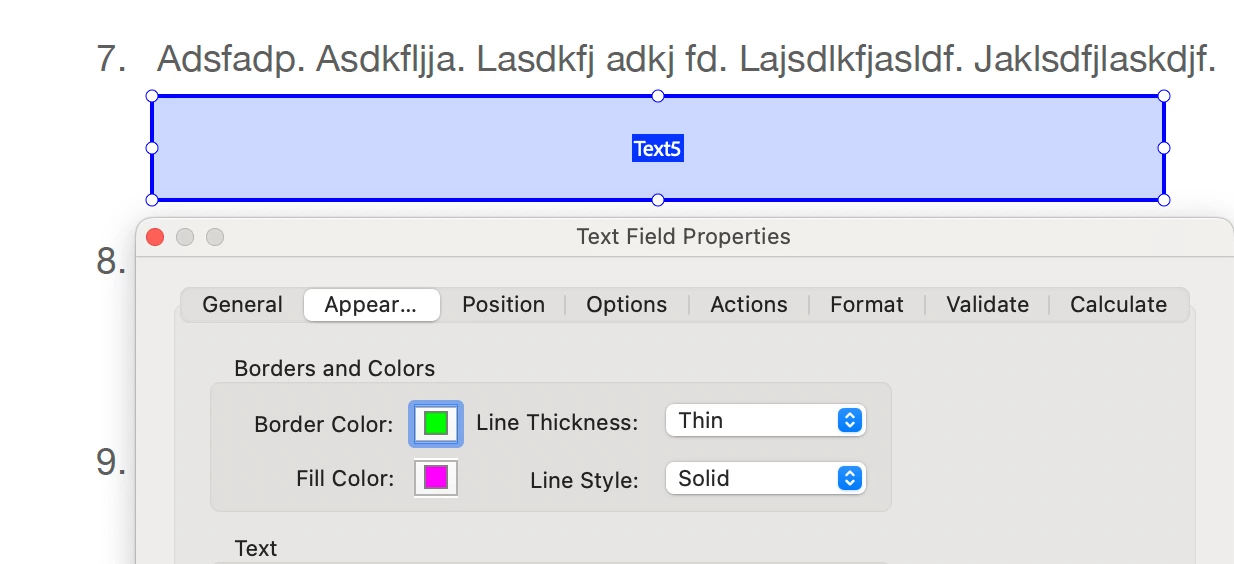Click the top-left resize handle of Text5
The image size is (1234, 564).
click(152, 96)
